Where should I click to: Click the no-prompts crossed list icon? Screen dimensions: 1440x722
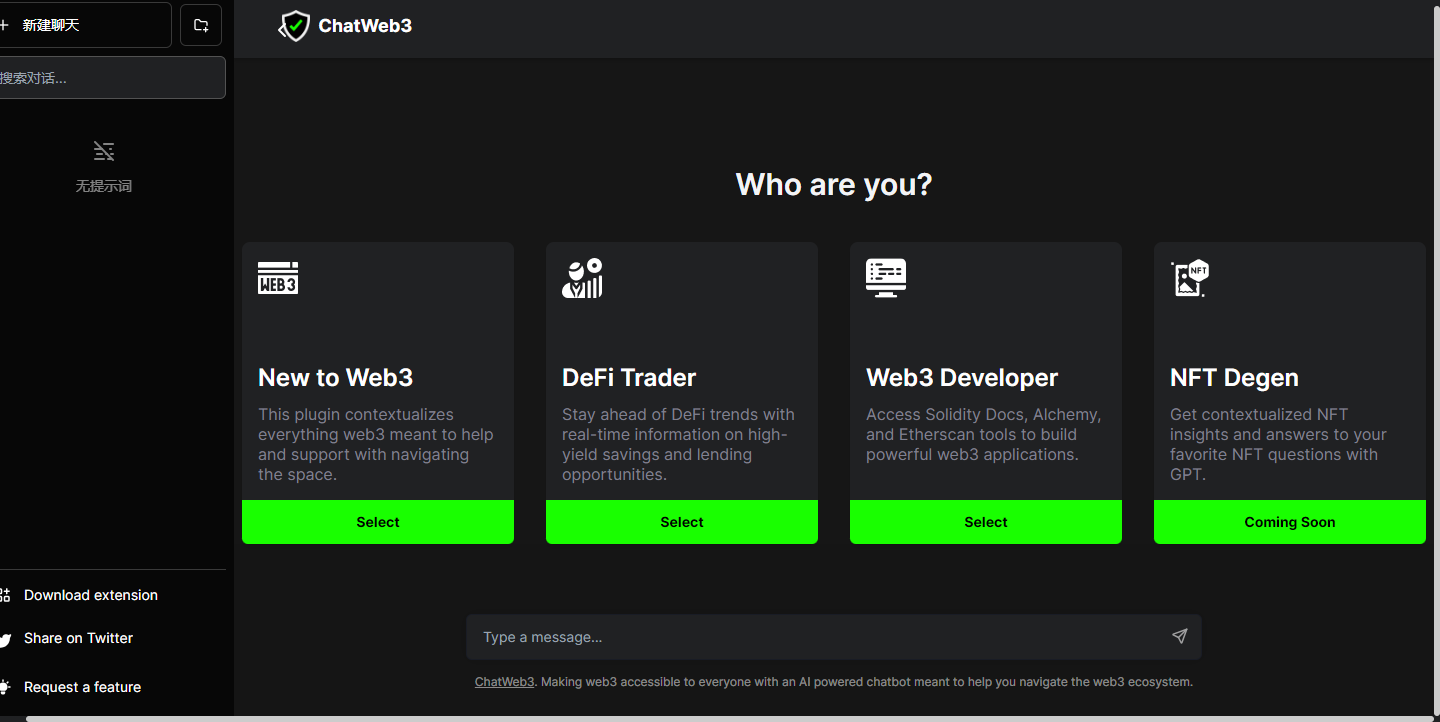pos(104,151)
